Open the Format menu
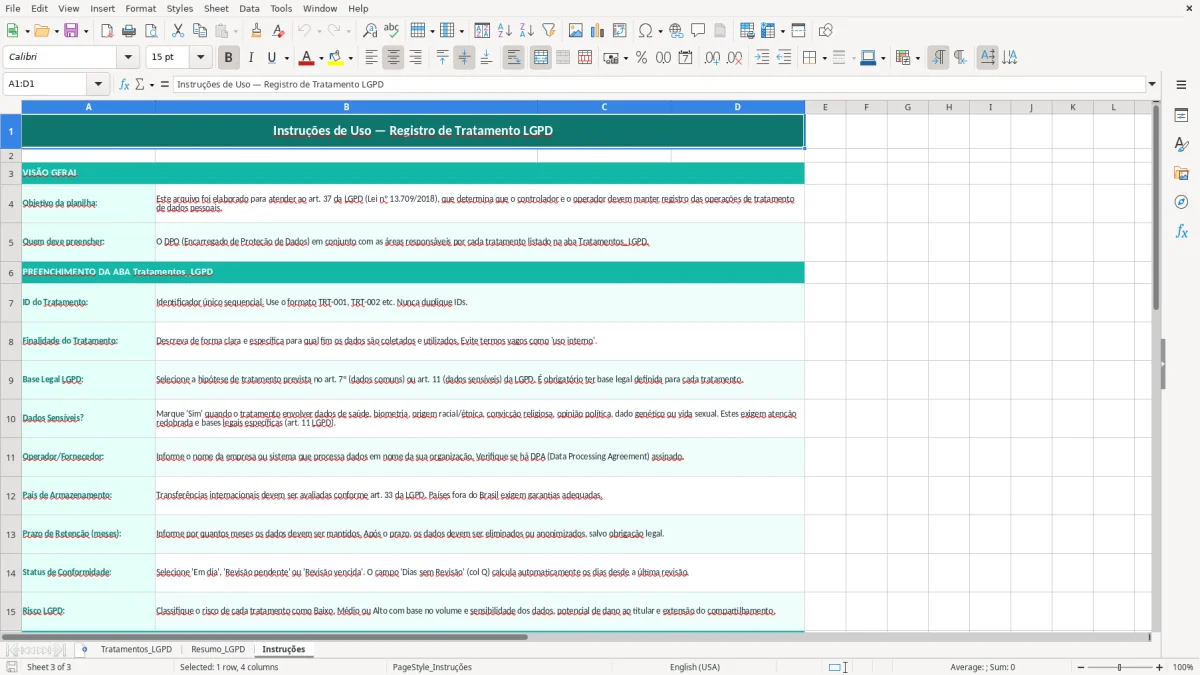 [140, 8]
